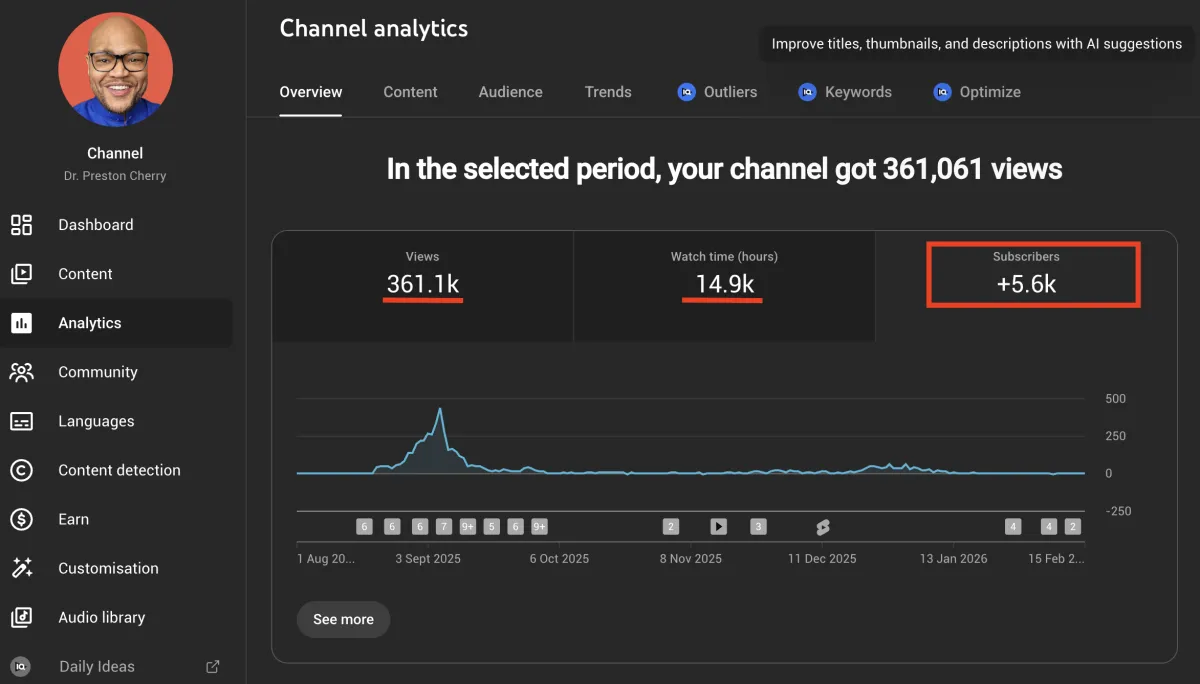Screen dimensions: 1200x684
Task: Click the timeline marker labeled 7
Action: pyautogui.click(x=444, y=526)
